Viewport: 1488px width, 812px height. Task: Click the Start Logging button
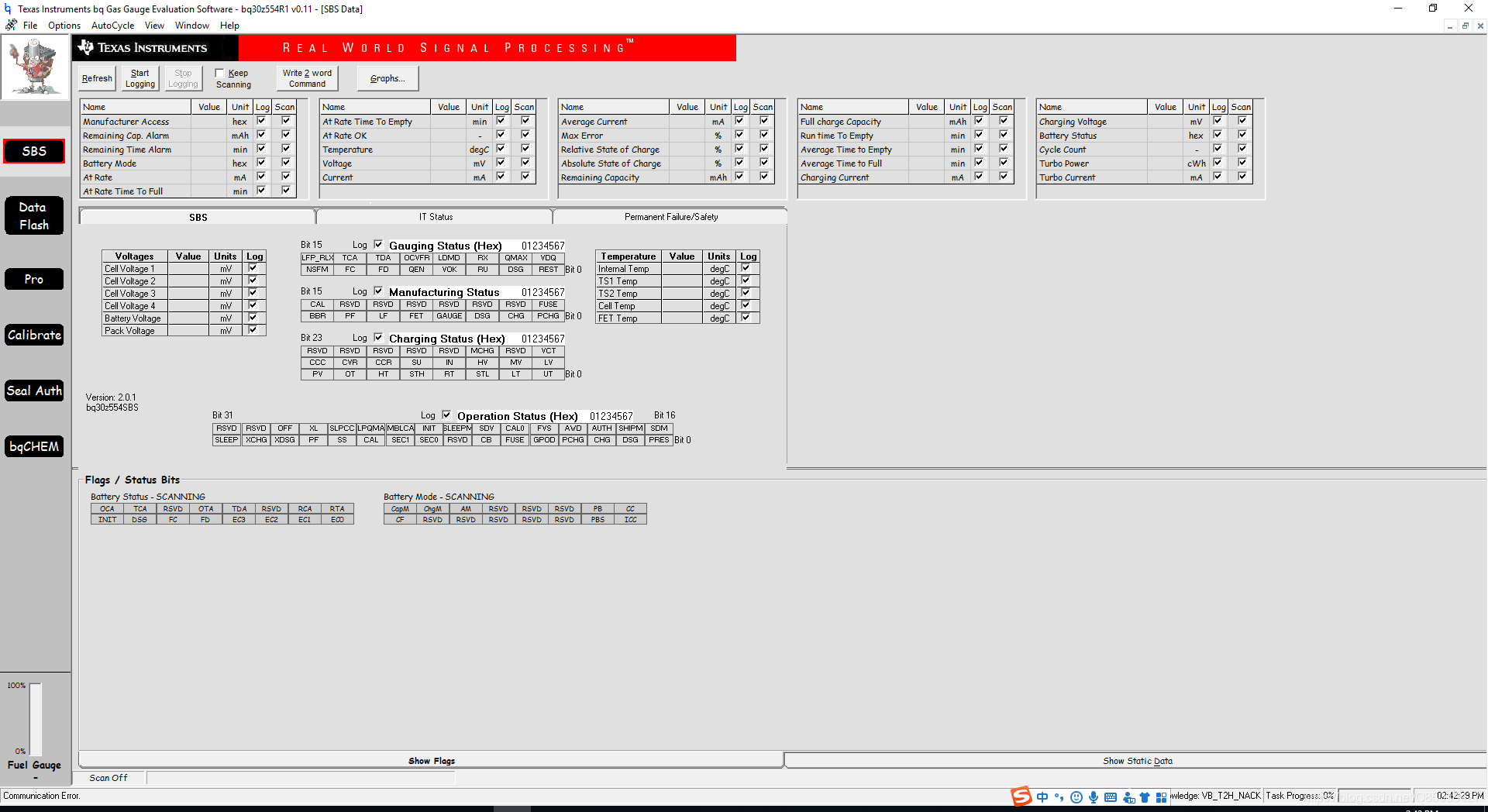click(140, 78)
